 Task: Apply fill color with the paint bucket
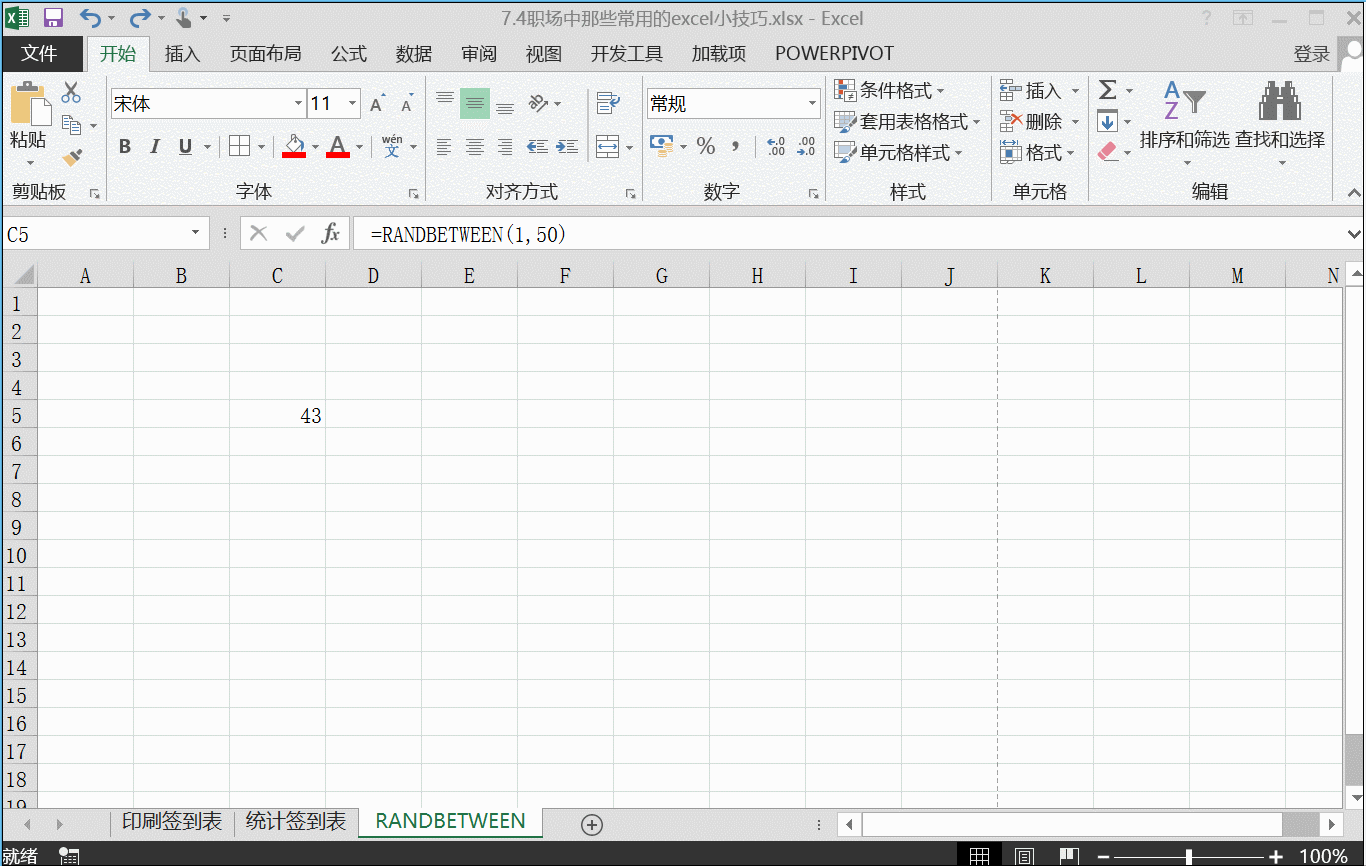tap(294, 146)
